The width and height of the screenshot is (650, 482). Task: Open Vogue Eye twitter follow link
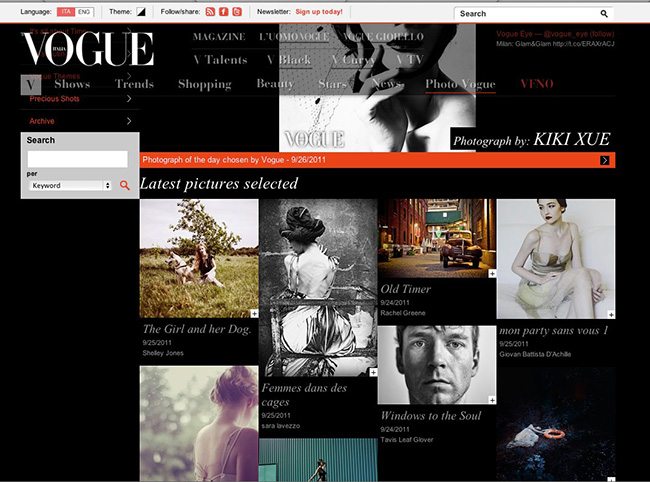(x=555, y=34)
